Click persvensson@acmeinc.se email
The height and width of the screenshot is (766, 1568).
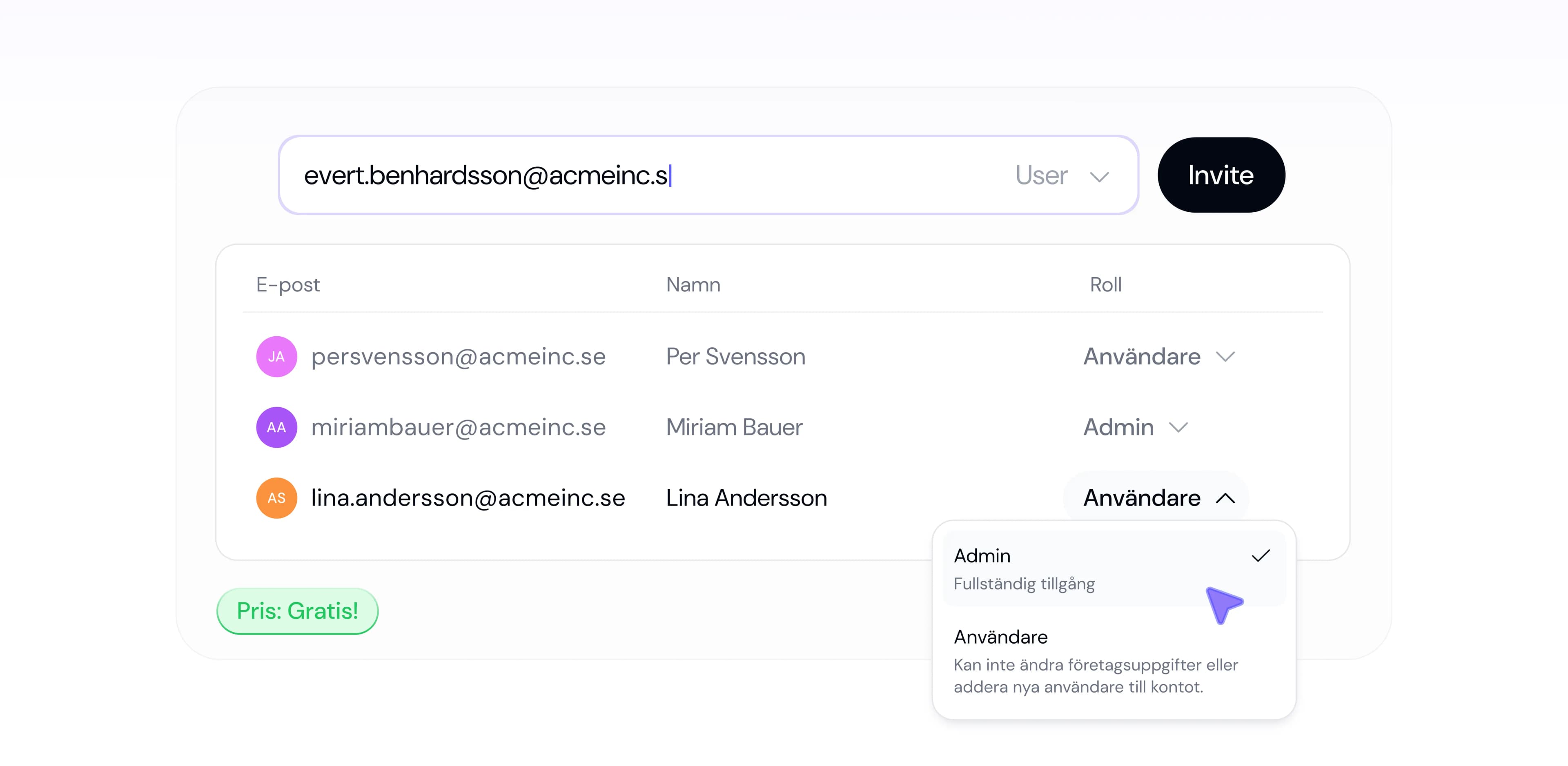click(458, 357)
